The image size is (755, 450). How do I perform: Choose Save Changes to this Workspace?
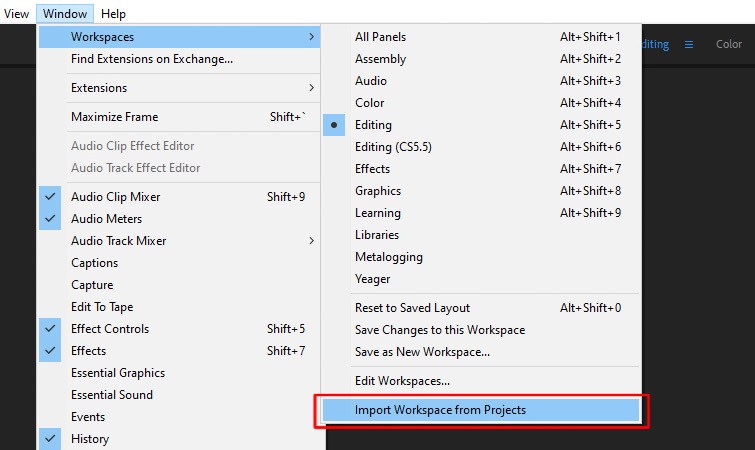(482, 330)
